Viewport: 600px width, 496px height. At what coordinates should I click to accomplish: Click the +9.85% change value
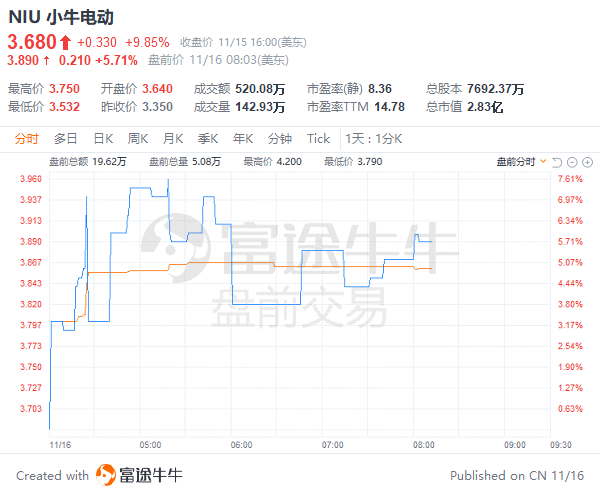[x=147, y=42]
